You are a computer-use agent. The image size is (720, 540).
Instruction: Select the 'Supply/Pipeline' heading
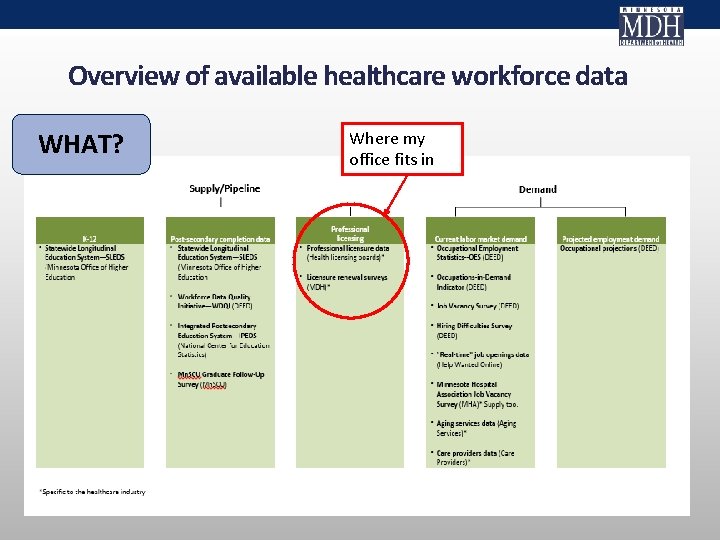click(x=225, y=188)
